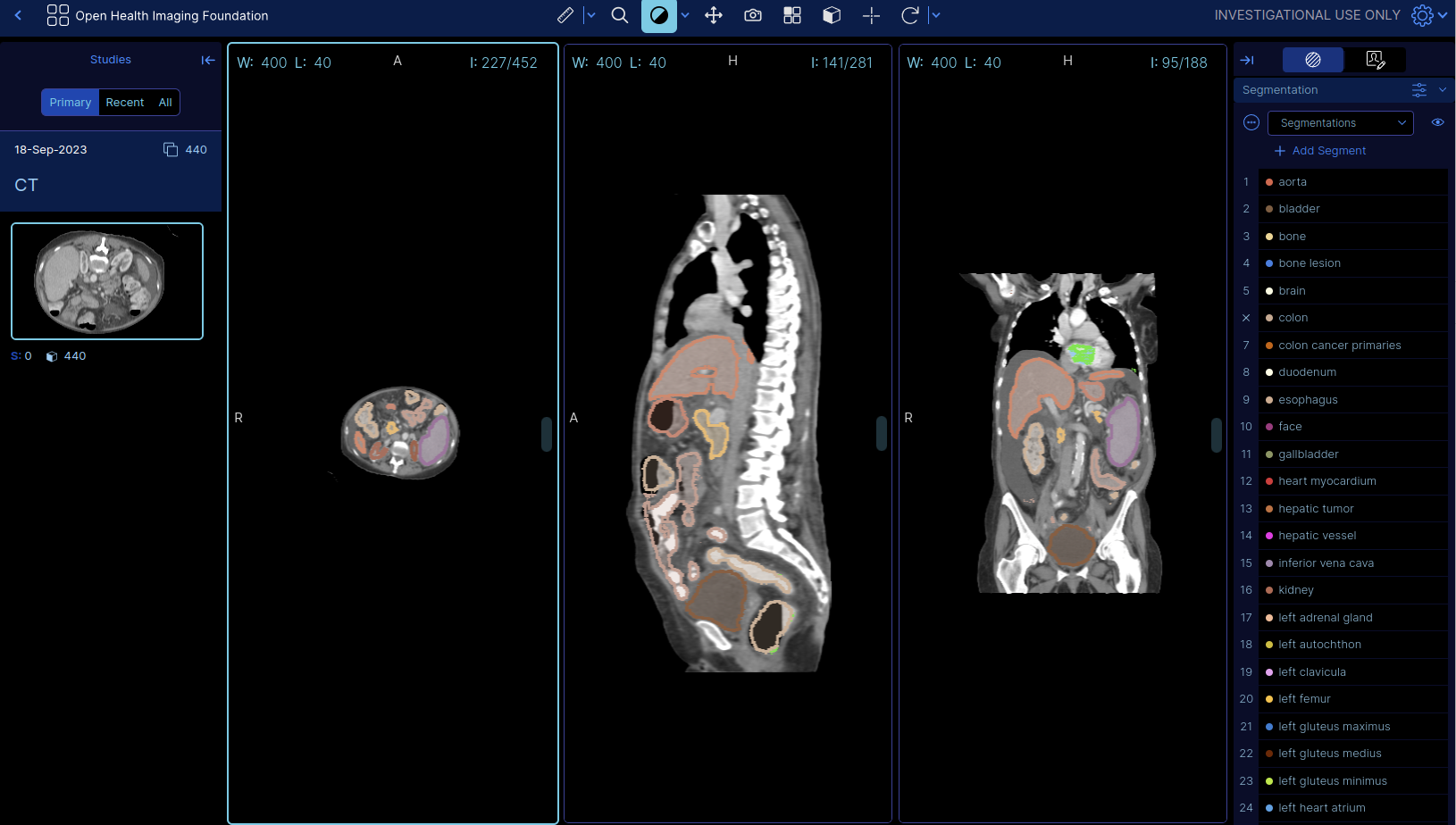This screenshot has width=1456, height=825.
Task: Click the aorta color dot
Action: tap(1269, 181)
